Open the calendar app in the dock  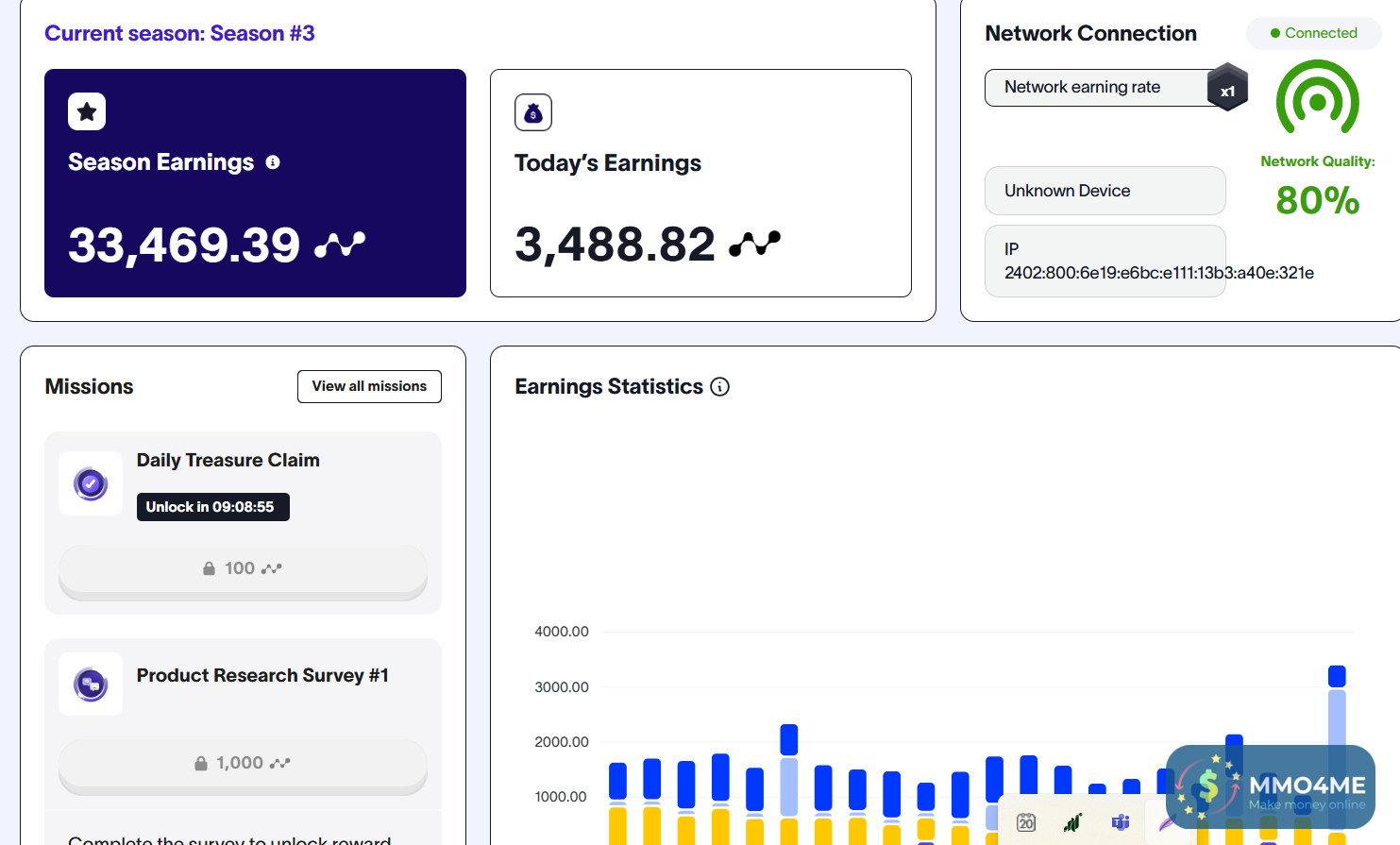click(x=1026, y=822)
